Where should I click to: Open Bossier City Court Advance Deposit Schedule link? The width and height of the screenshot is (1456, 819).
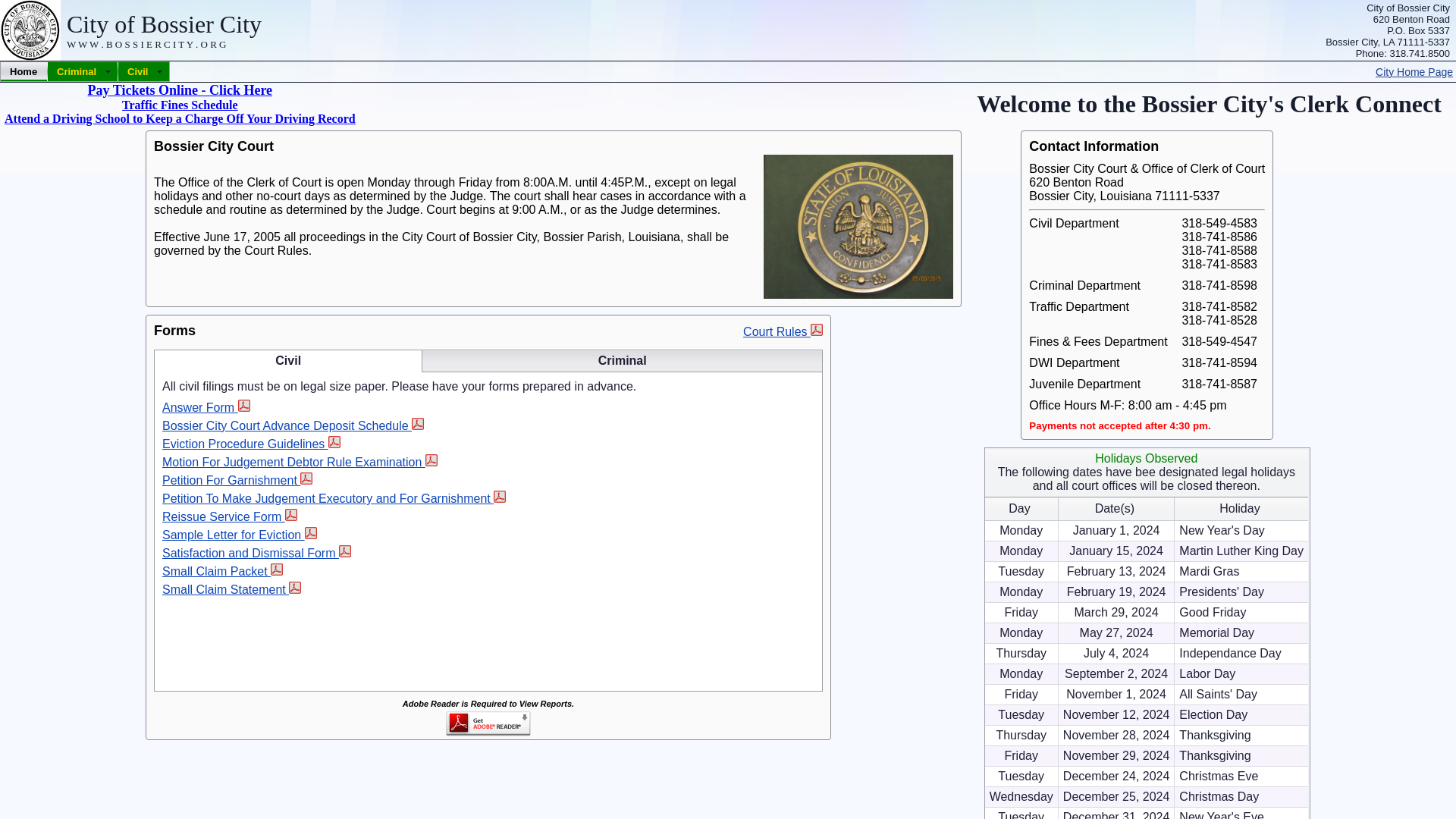coord(285,426)
